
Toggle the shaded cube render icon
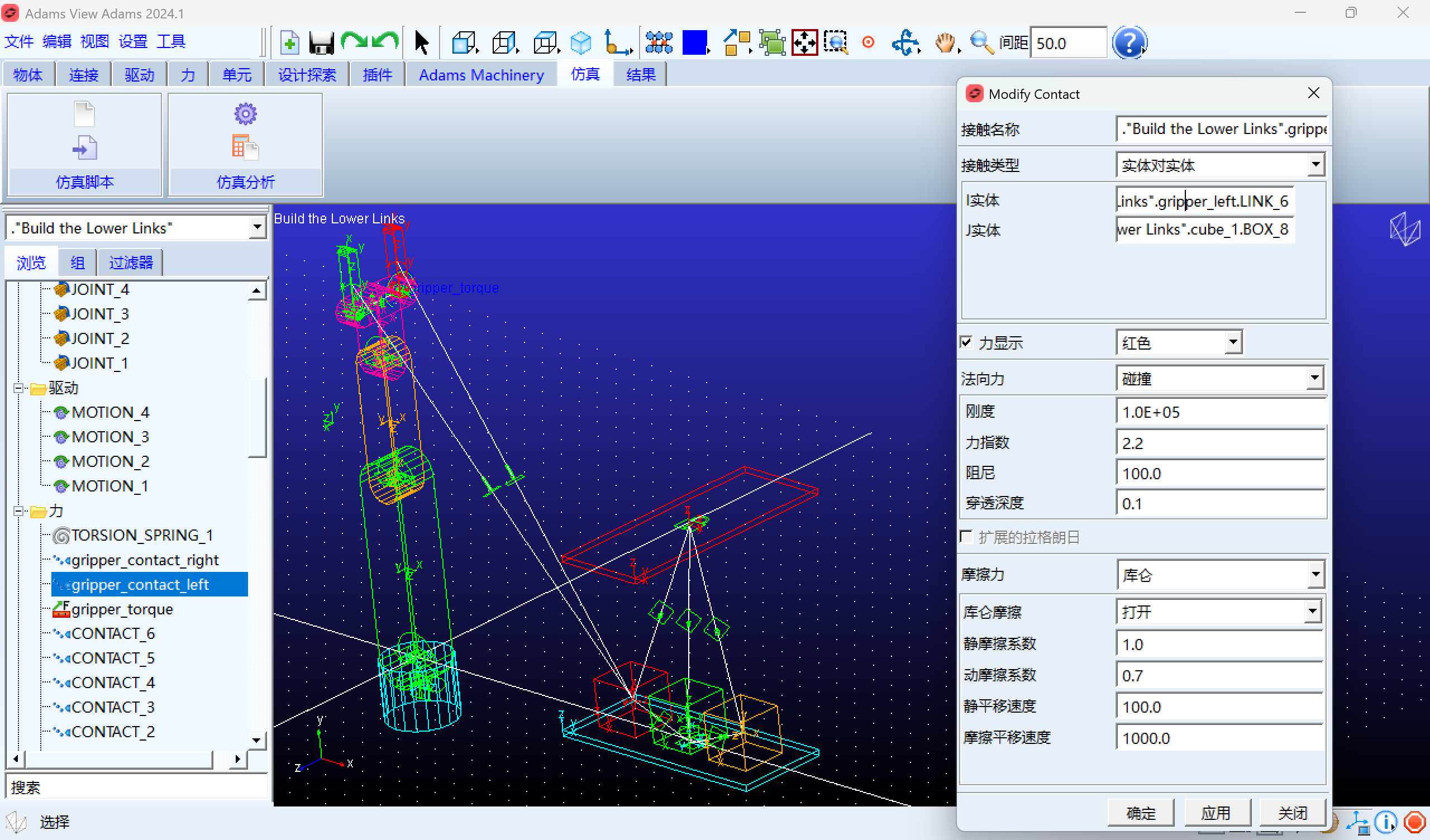coord(580,42)
